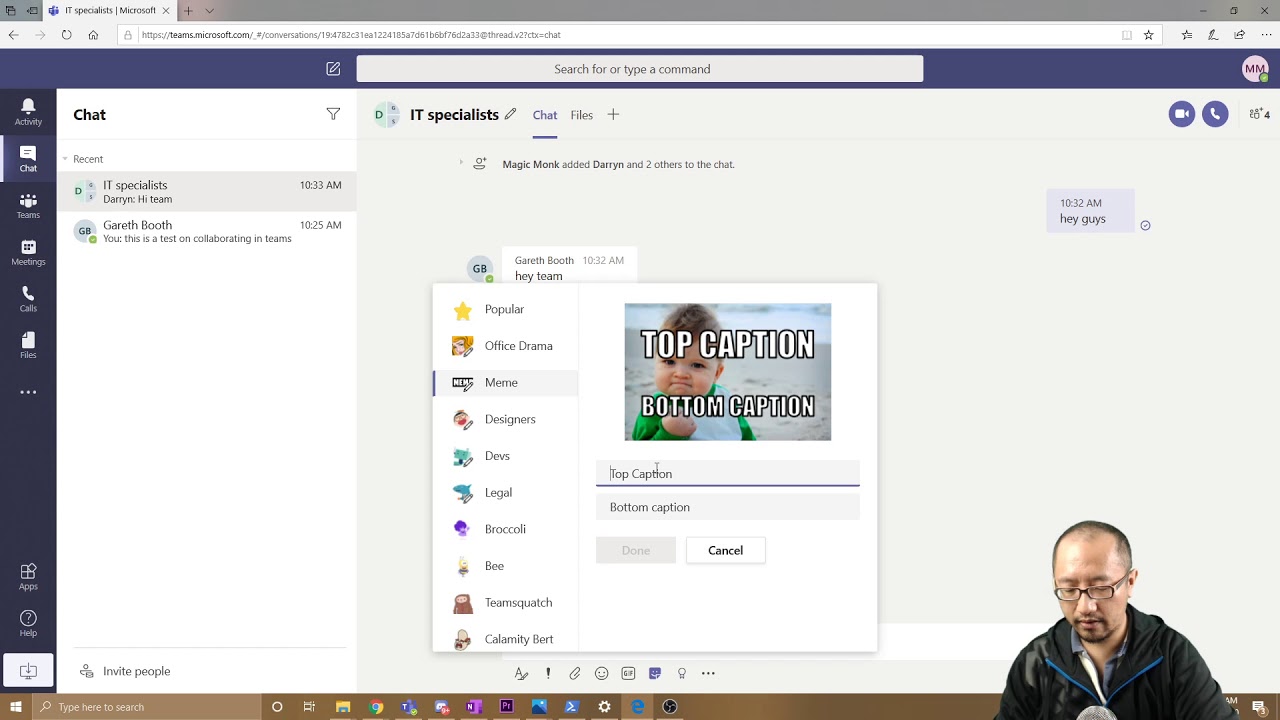Set message delivery options exclamation icon
This screenshot has height=720, width=1280.
tap(548, 673)
